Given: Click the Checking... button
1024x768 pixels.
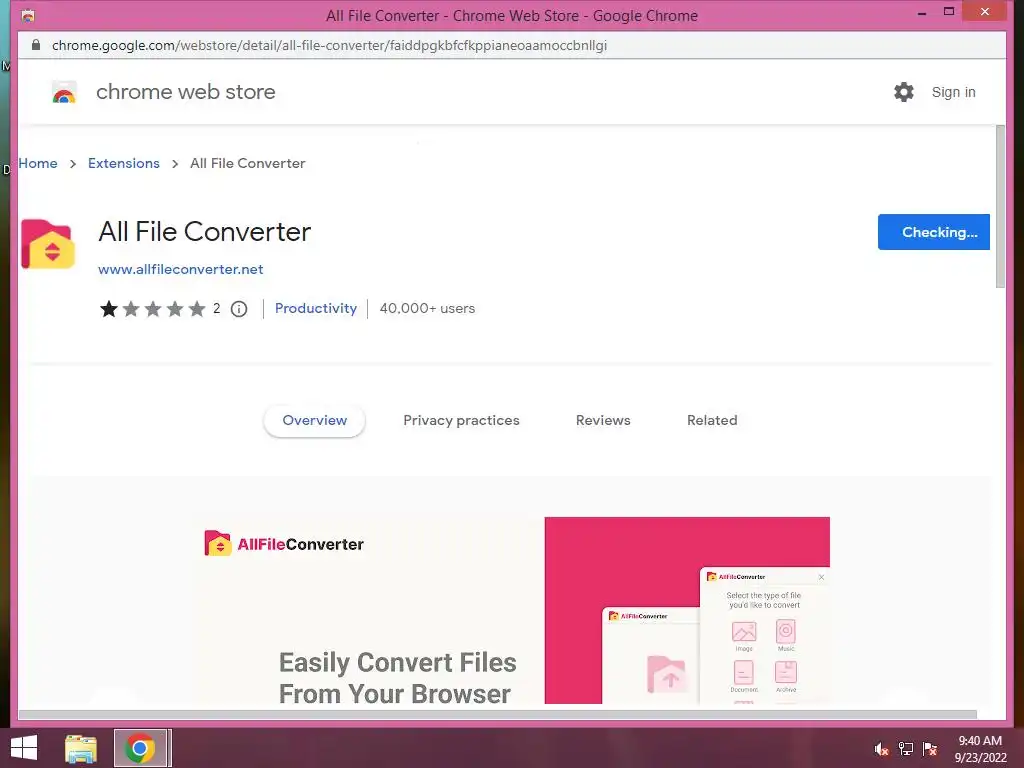Looking at the screenshot, I should (x=934, y=232).
